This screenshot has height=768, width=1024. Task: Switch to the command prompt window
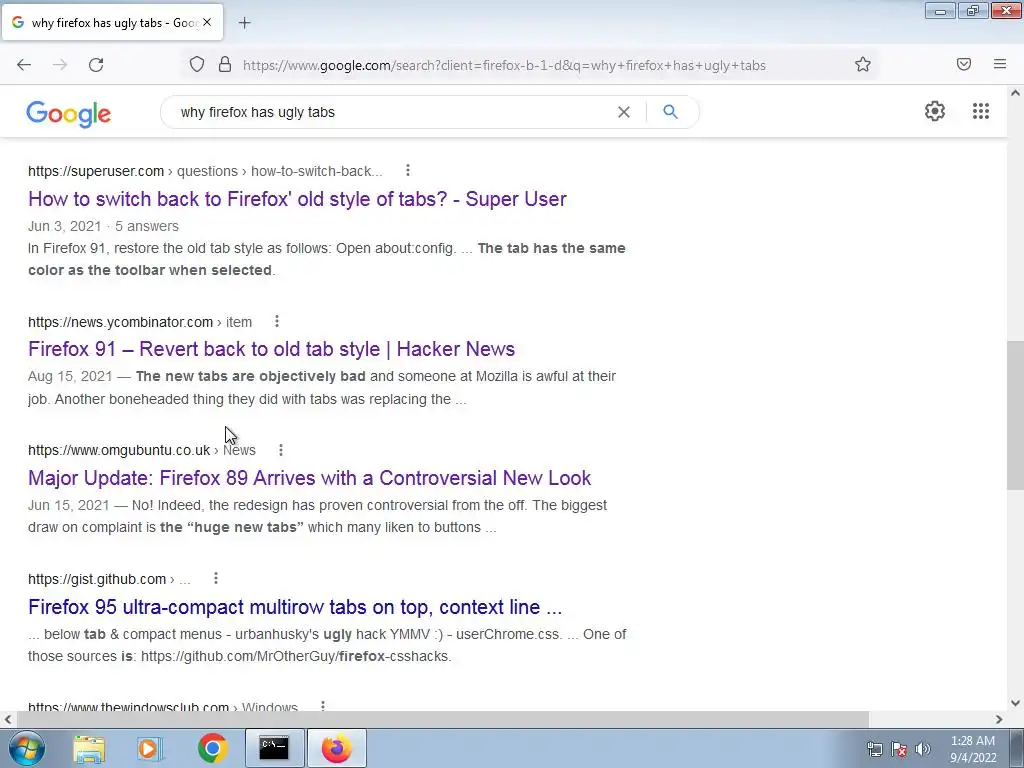[x=274, y=748]
